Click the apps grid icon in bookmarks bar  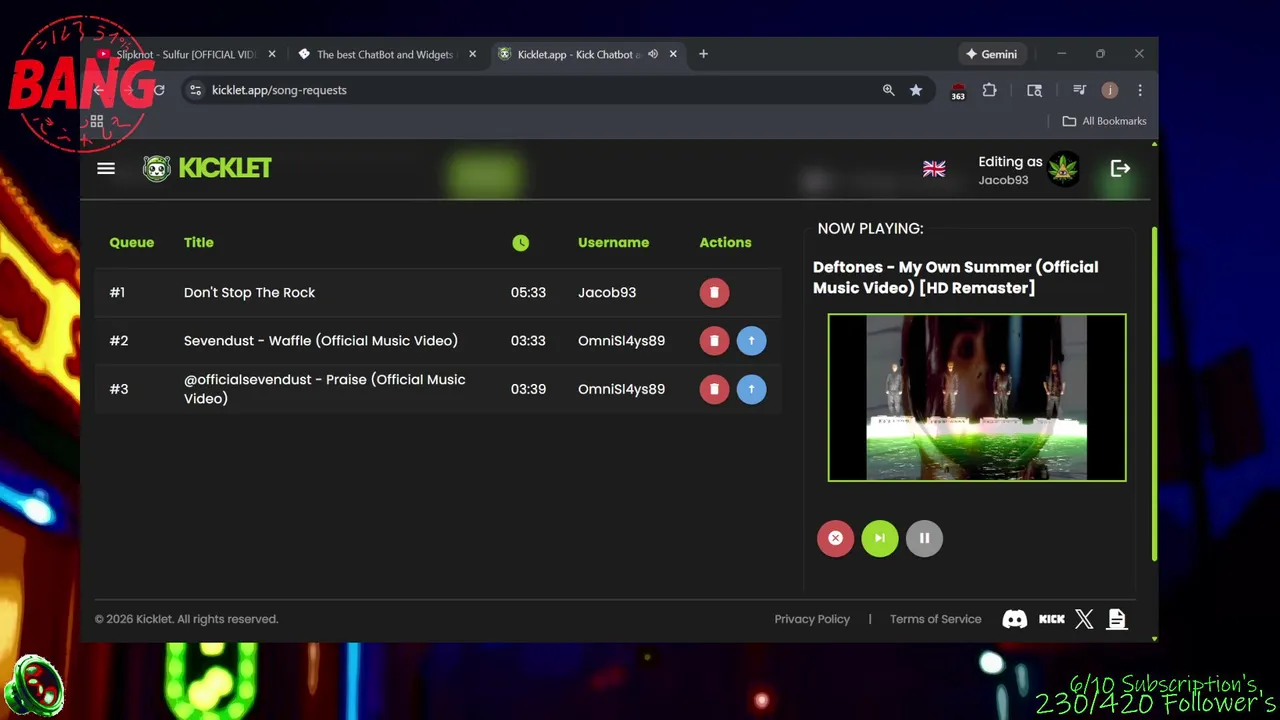pos(97,121)
